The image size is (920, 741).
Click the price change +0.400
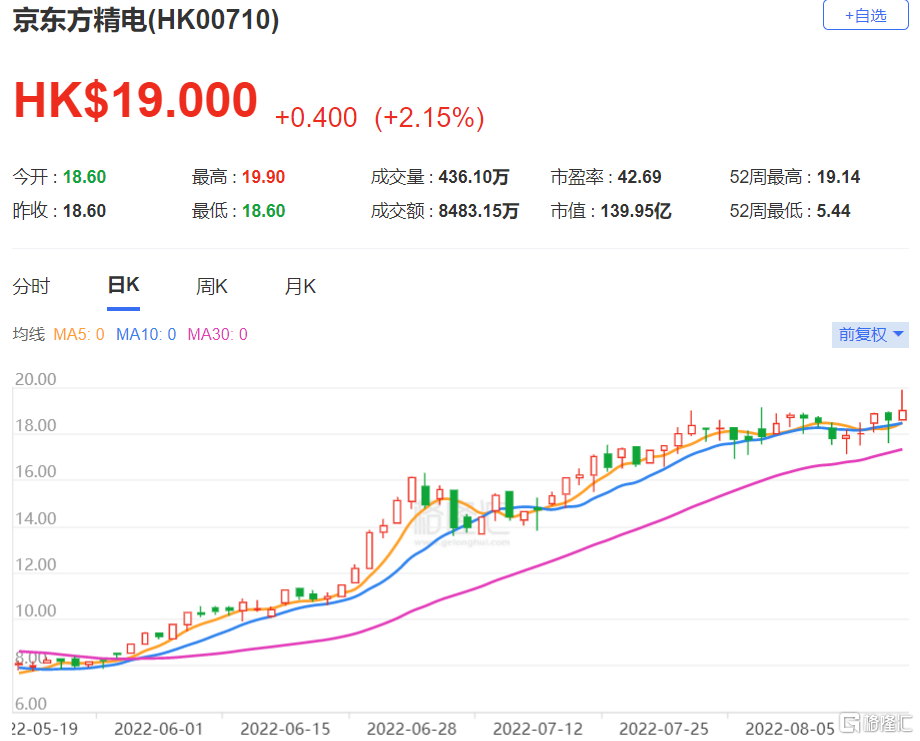[x=316, y=118]
